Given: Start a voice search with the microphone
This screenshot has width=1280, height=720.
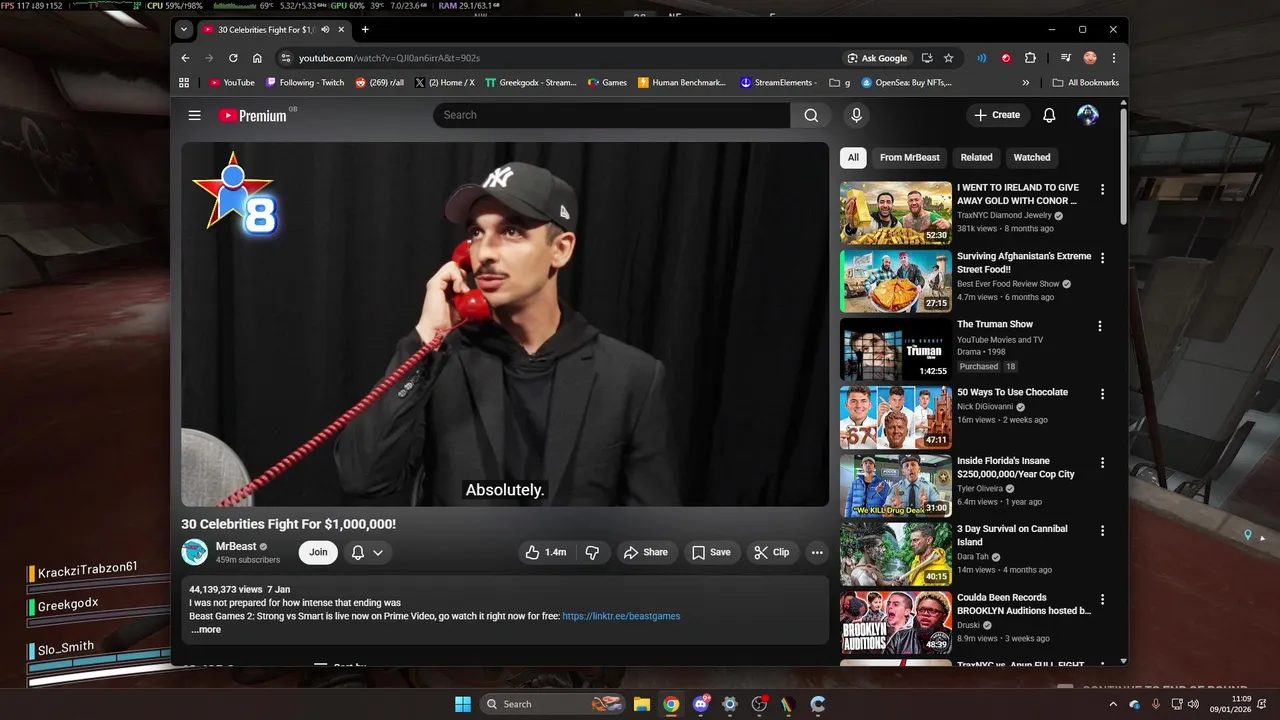Looking at the screenshot, I should pyautogui.click(x=856, y=115).
